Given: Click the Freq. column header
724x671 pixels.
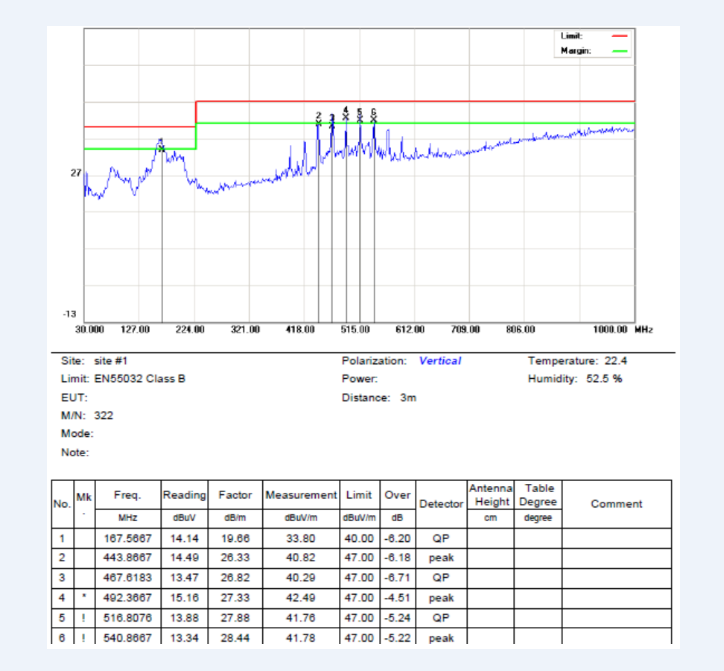Looking at the screenshot, I should pos(126,495).
